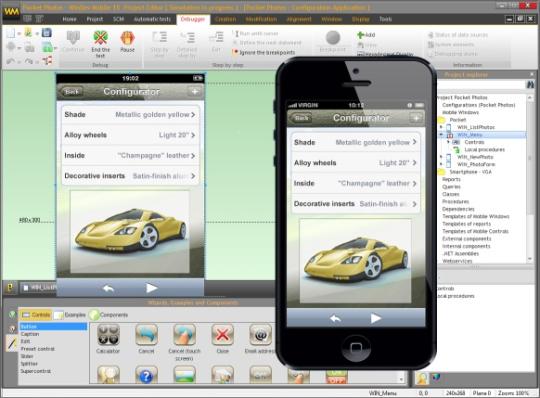The height and width of the screenshot is (398, 540).
Task: Select Preset control in control type list
Action: click(38, 349)
